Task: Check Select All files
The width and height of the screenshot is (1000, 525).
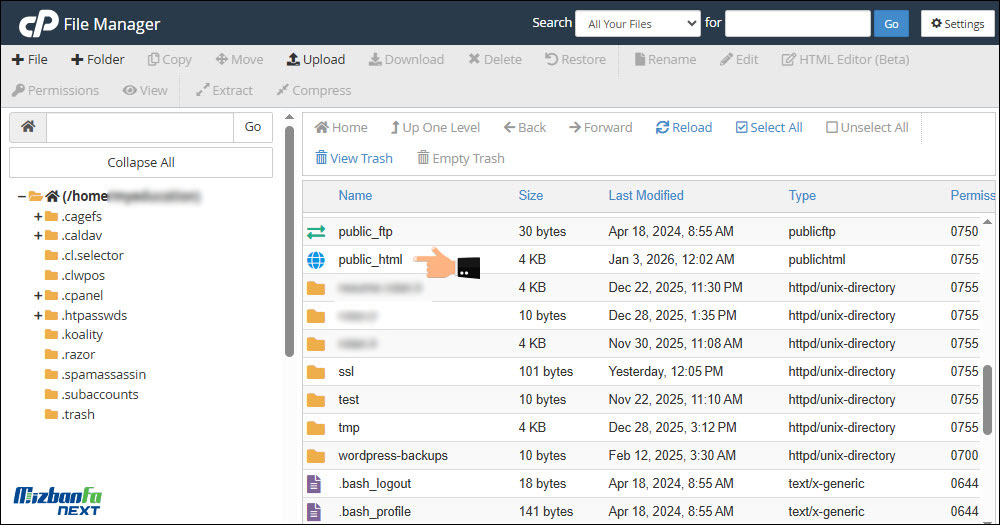Action: pos(769,128)
